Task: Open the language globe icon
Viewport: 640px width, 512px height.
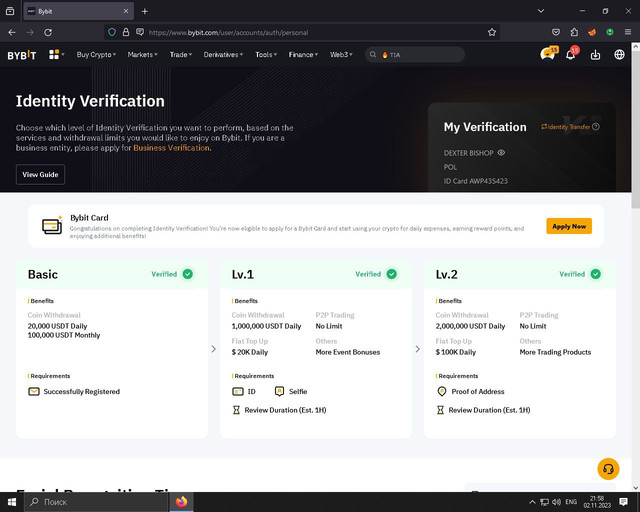Action: coord(619,54)
